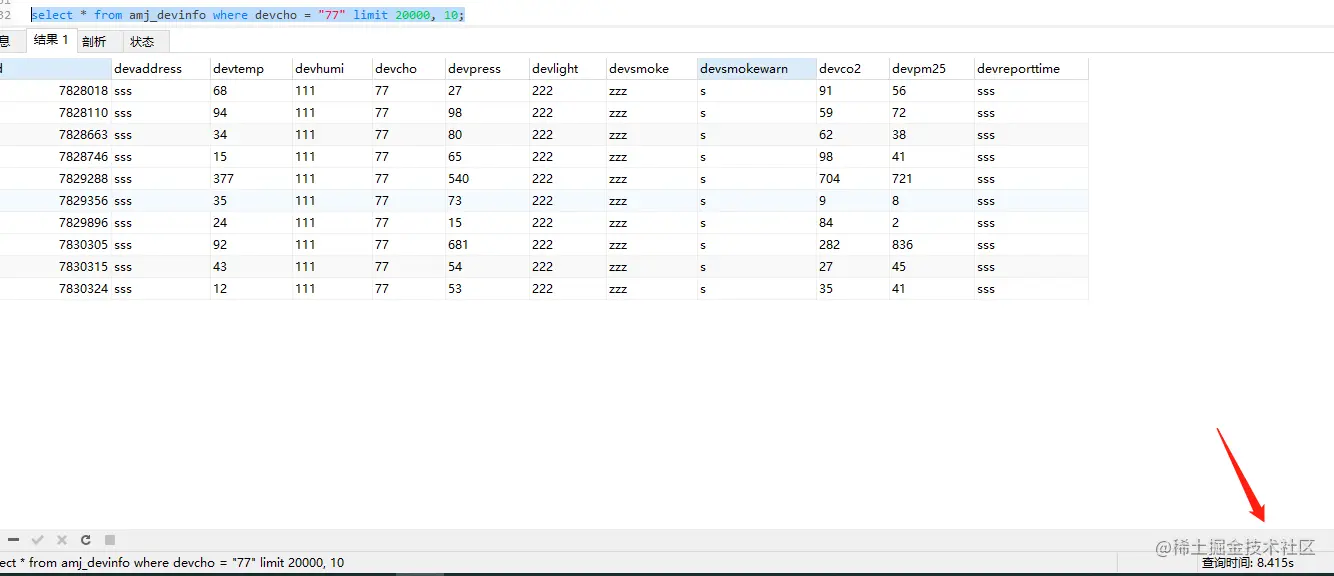Click the devreporttime column header

[1031, 69]
